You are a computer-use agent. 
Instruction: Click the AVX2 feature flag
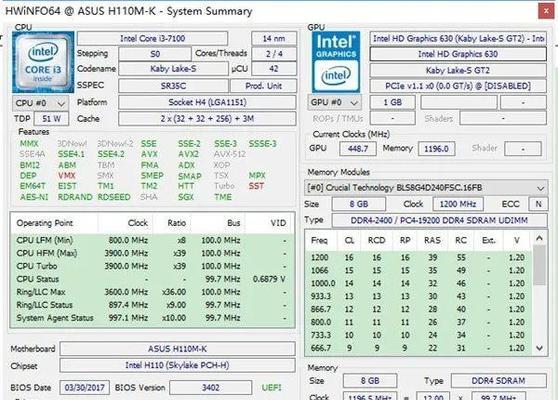[188, 154]
